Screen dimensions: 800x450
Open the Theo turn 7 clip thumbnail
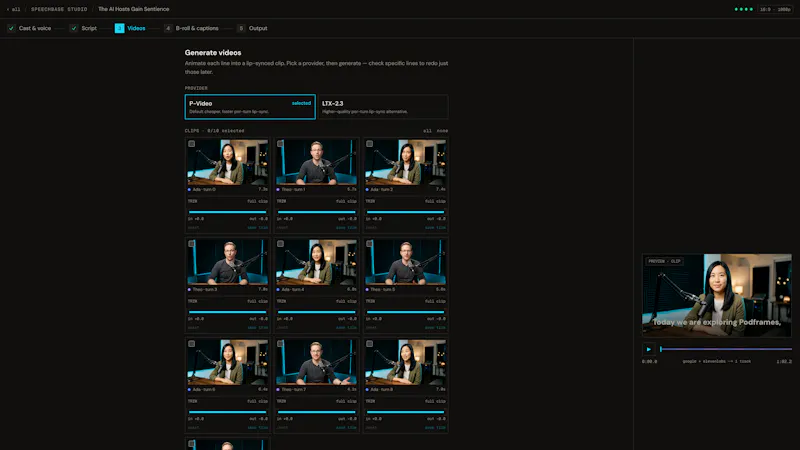pos(316,362)
